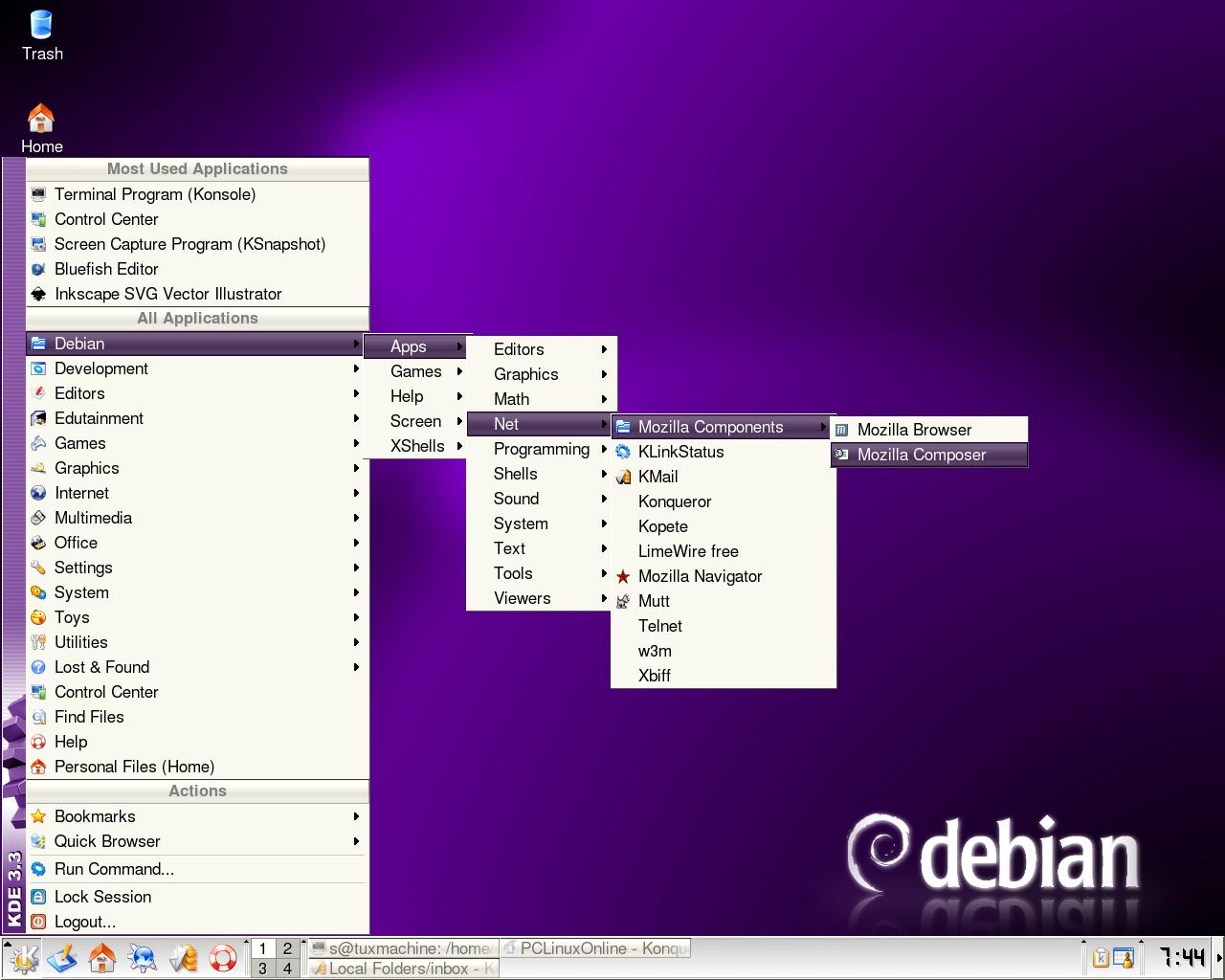Open the Utilities menu category
The width and height of the screenshot is (1225, 980).
coord(197,642)
